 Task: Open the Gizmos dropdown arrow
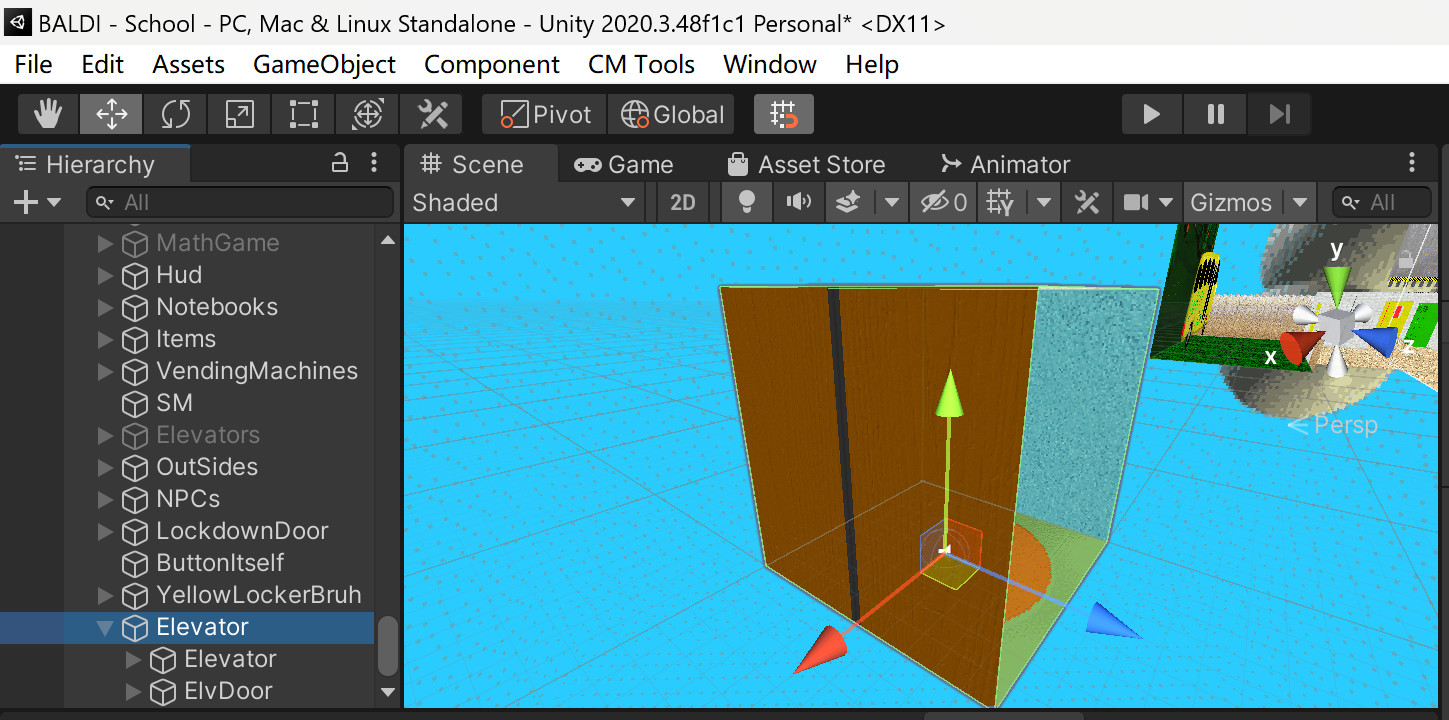[x=1299, y=203]
